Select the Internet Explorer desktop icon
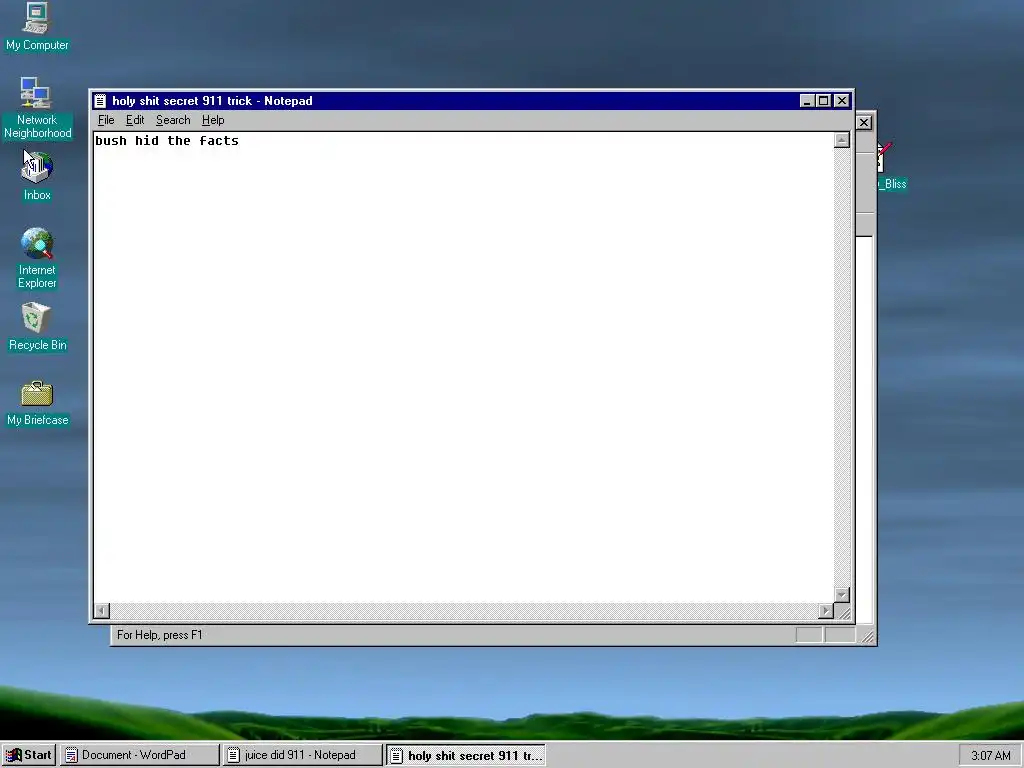The width and height of the screenshot is (1024, 768). 37,258
